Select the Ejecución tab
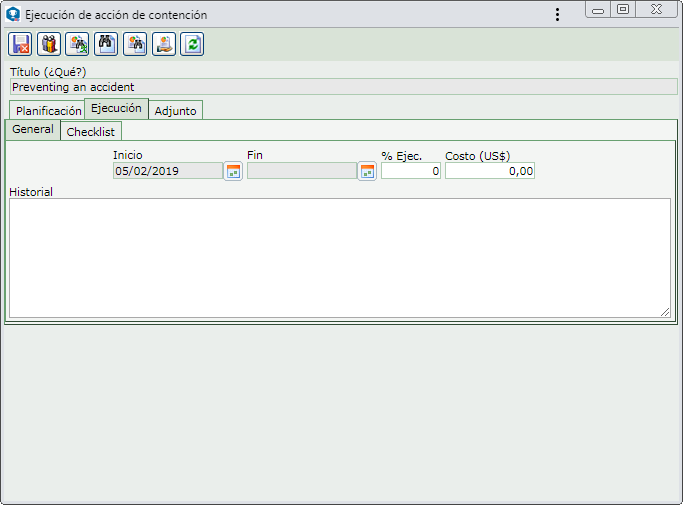 pos(116,108)
